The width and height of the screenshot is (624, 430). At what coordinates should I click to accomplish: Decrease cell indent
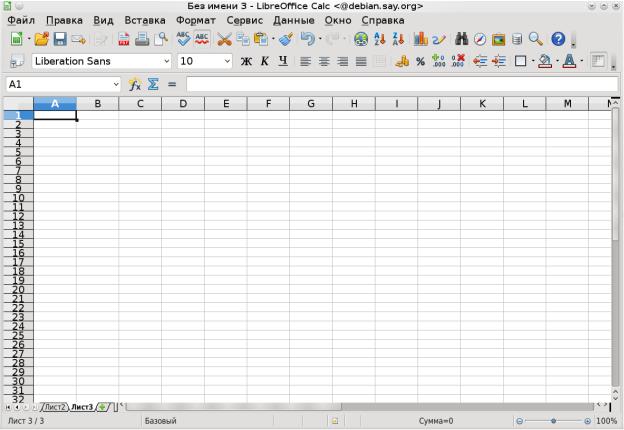pyautogui.click(x=480, y=61)
